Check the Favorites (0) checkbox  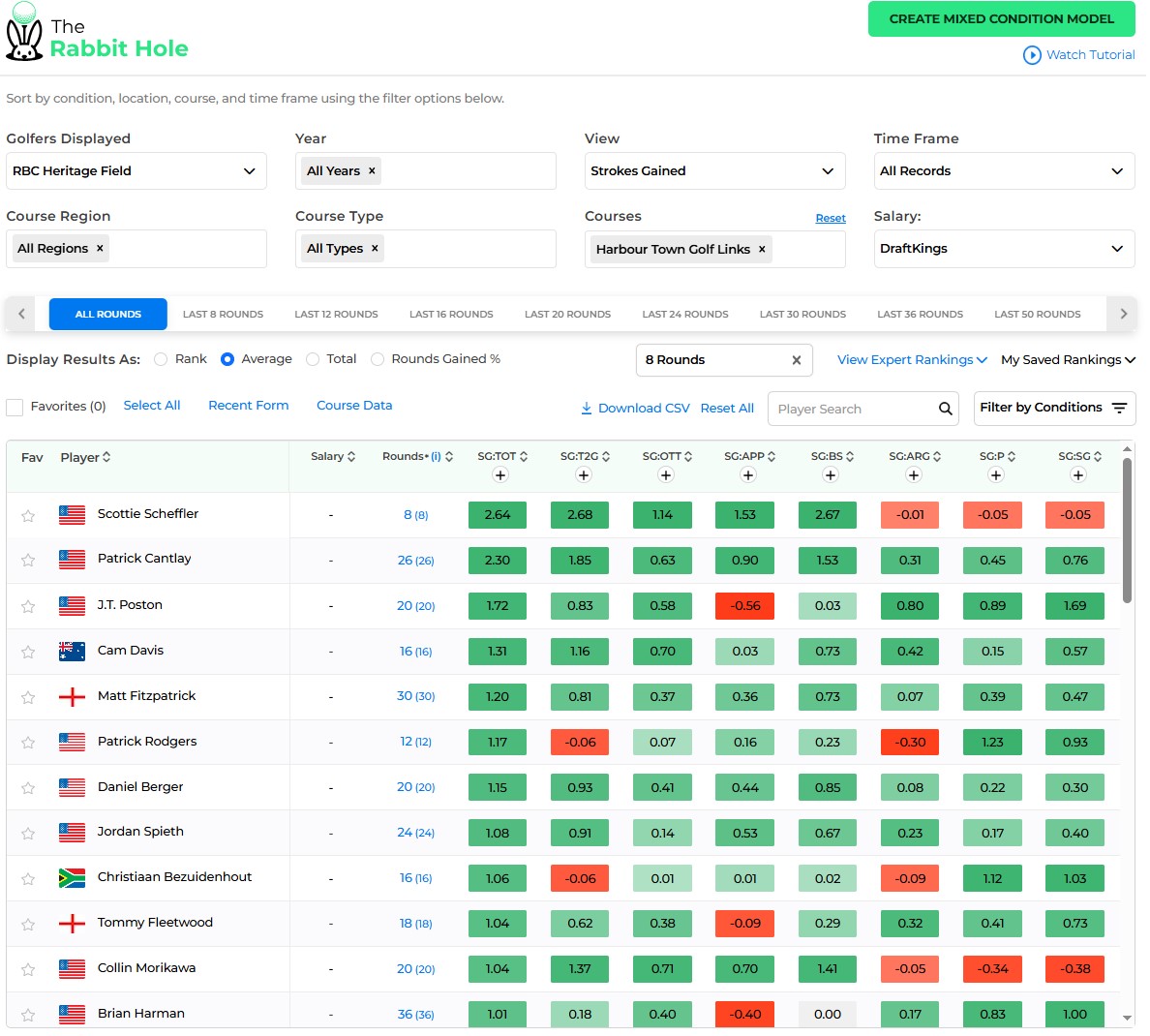15,408
